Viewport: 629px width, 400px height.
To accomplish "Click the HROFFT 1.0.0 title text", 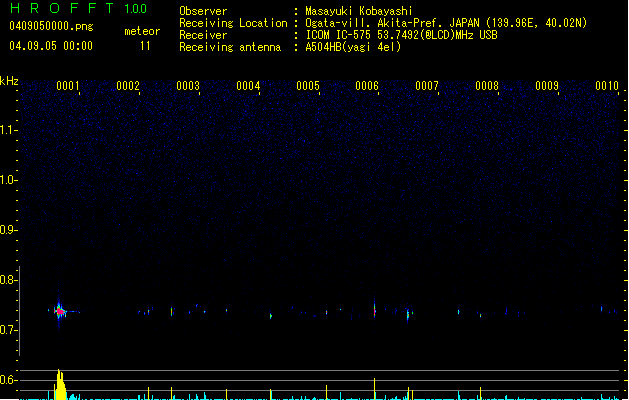I will pos(79,8).
